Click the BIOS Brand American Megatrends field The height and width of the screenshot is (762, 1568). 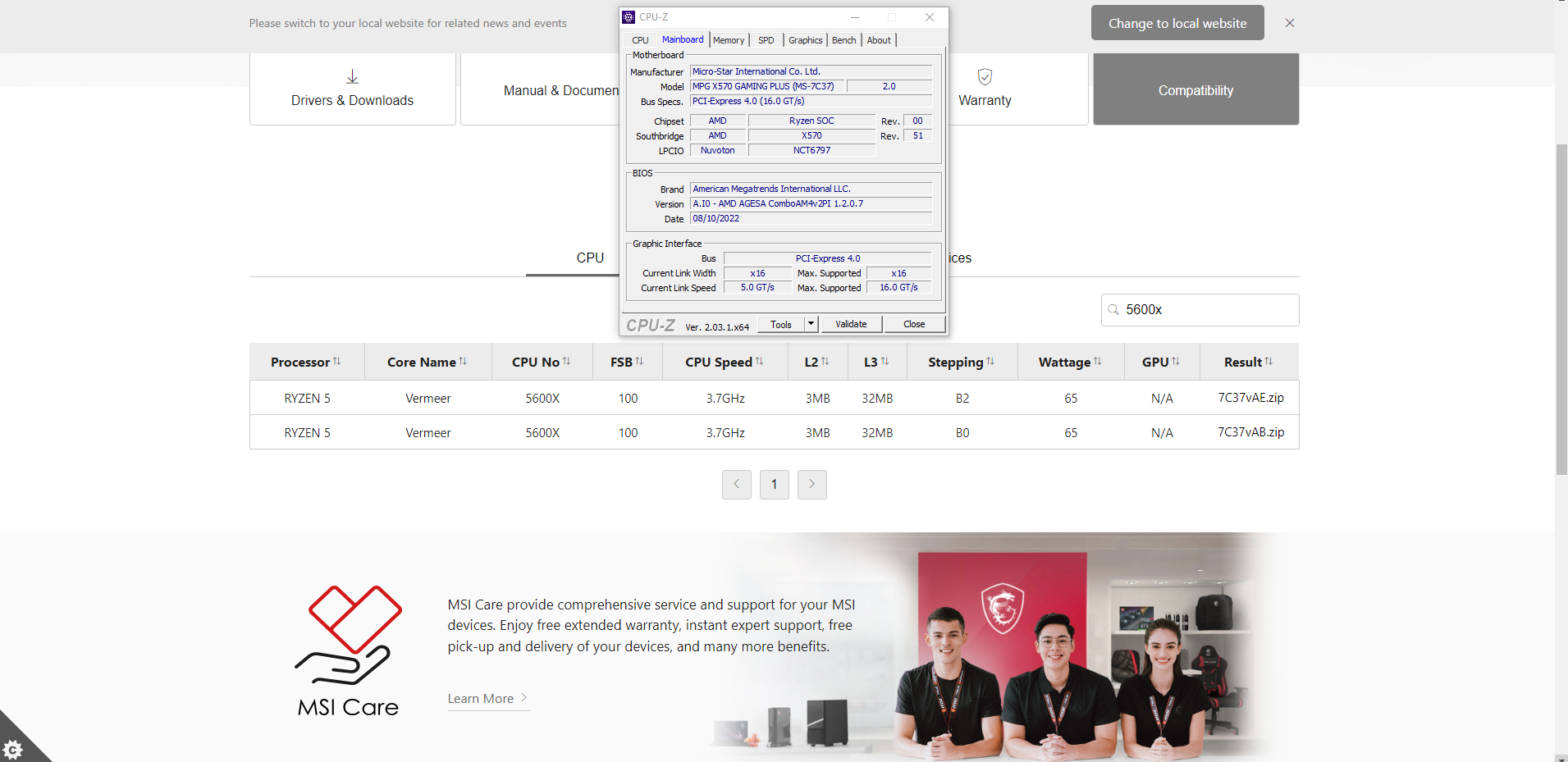click(x=811, y=189)
